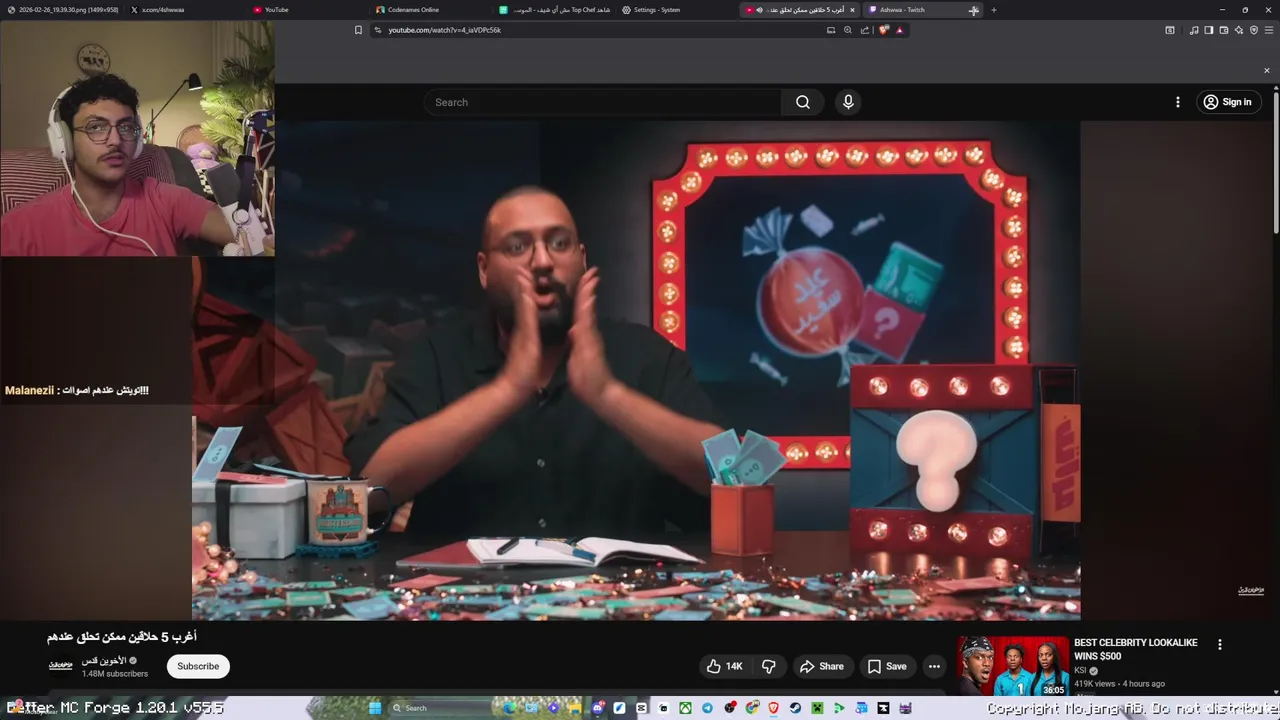Image resolution: width=1280 pixels, height=720 pixels.
Task: Click the channel avatar beside Subscribe
Action: click(x=61, y=666)
